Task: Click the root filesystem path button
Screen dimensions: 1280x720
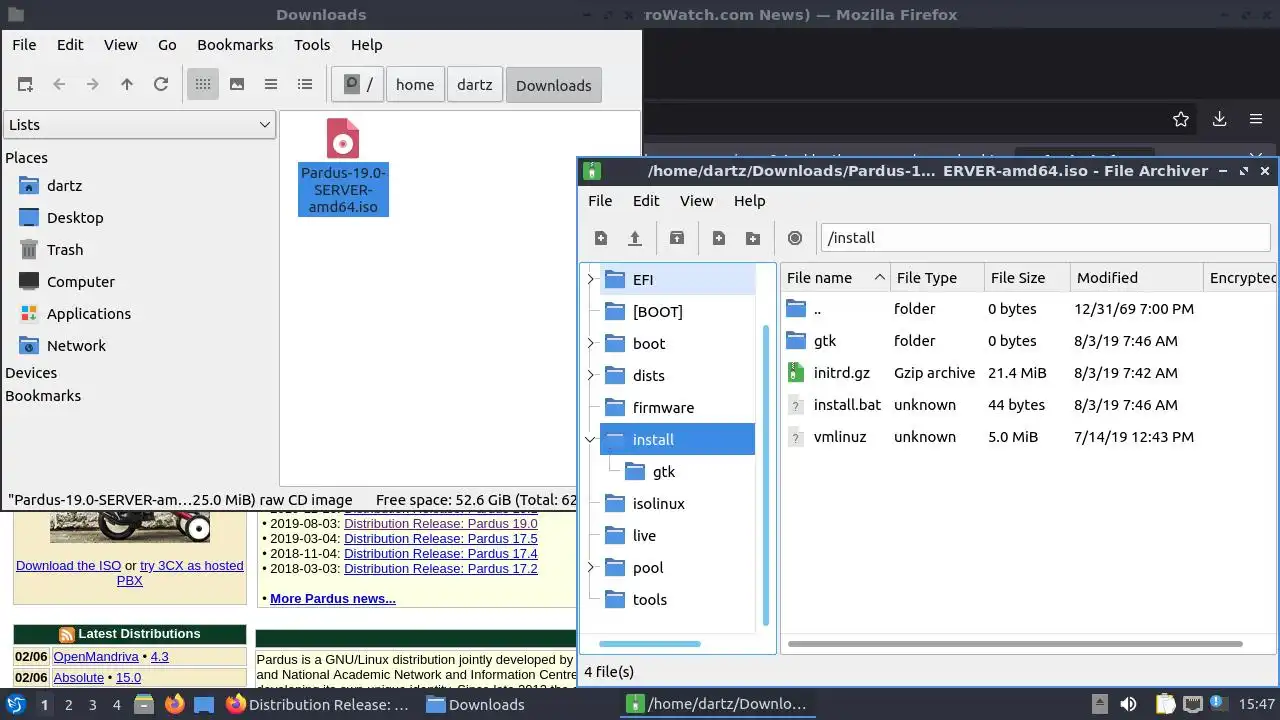Action: point(358,85)
